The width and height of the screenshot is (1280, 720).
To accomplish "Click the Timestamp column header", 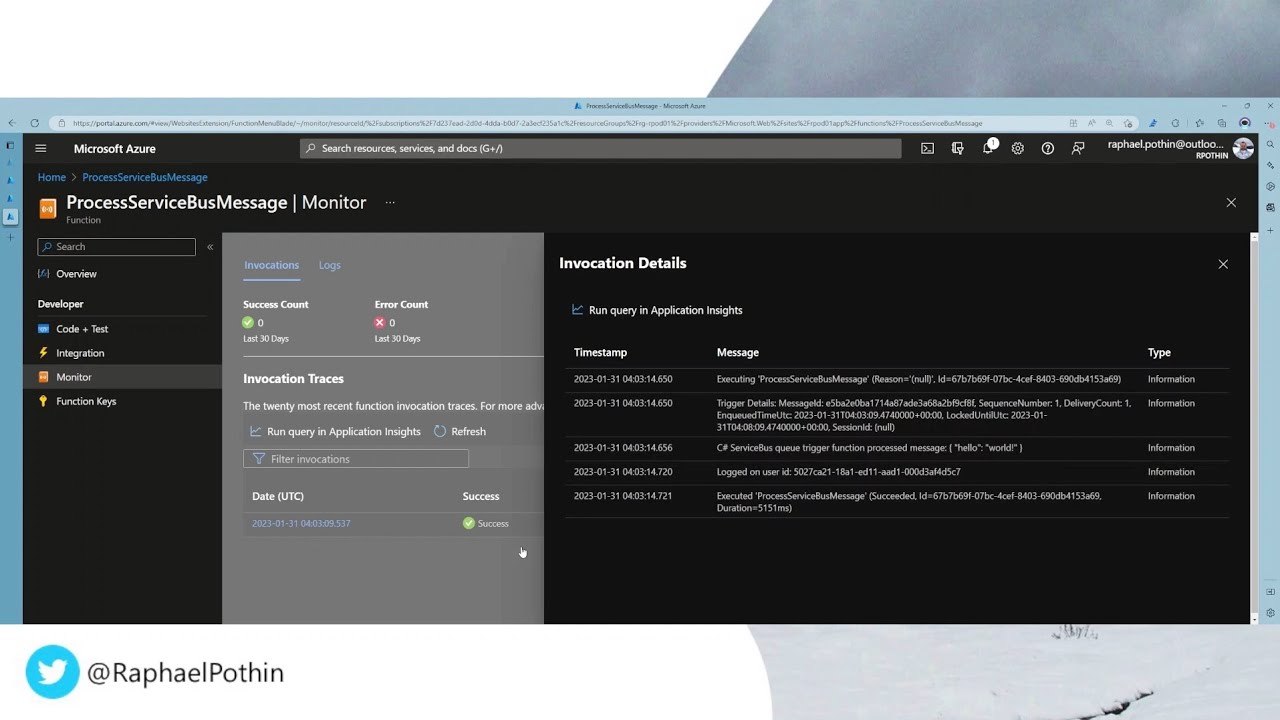I will tap(600, 352).
